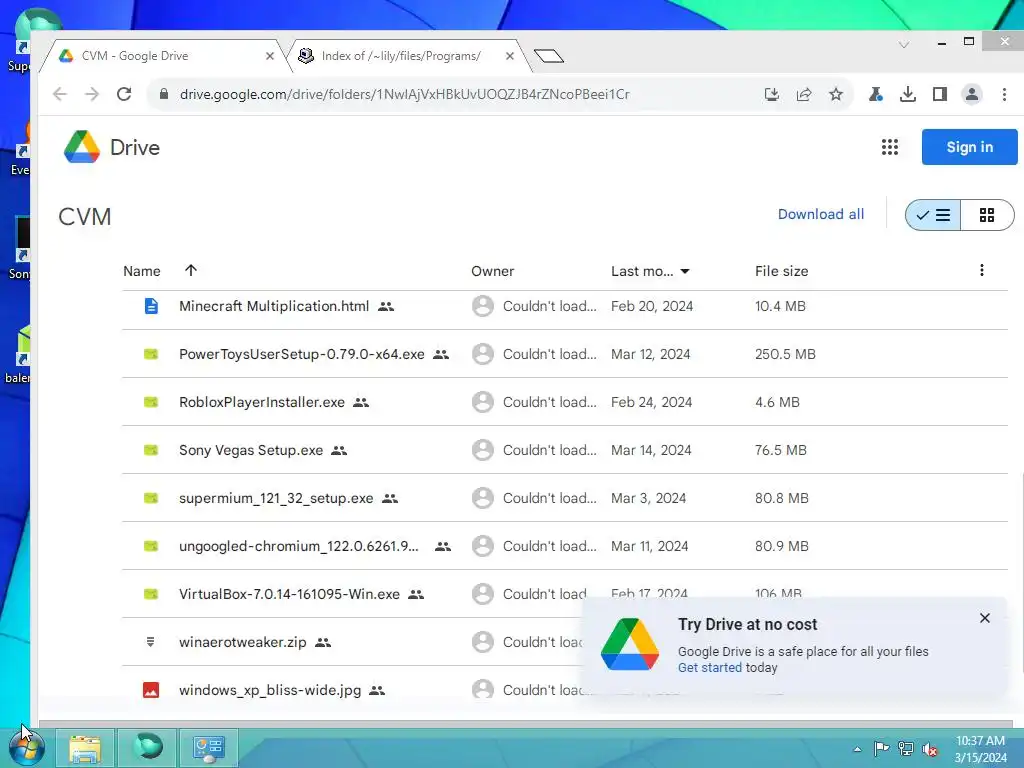Click the share page icon in address bar
This screenshot has height=768, width=1024.
[x=804, y=94]
